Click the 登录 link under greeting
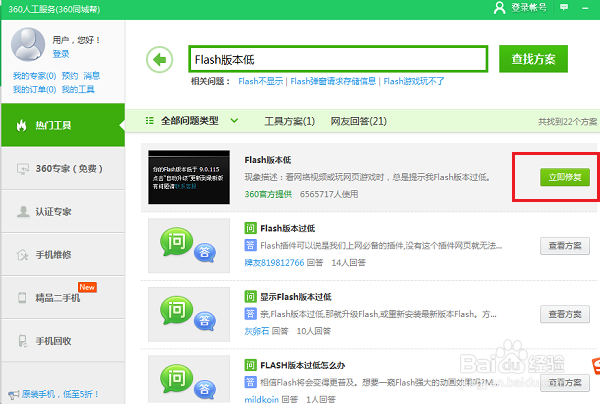Image resolution: width=600 pixels, height=404 pixels. click(x=61, y=54)
